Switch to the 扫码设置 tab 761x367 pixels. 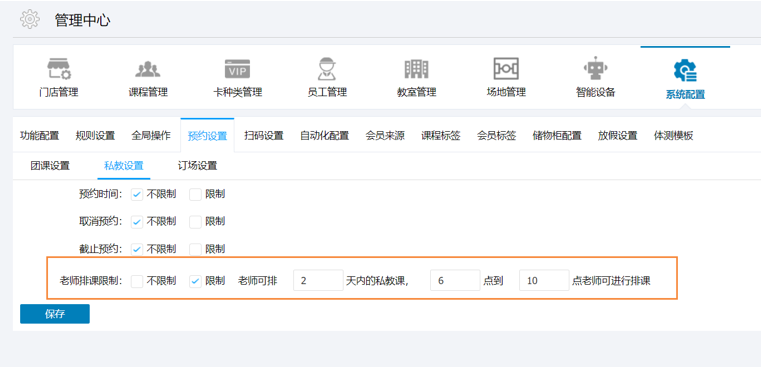coord(264,135)
